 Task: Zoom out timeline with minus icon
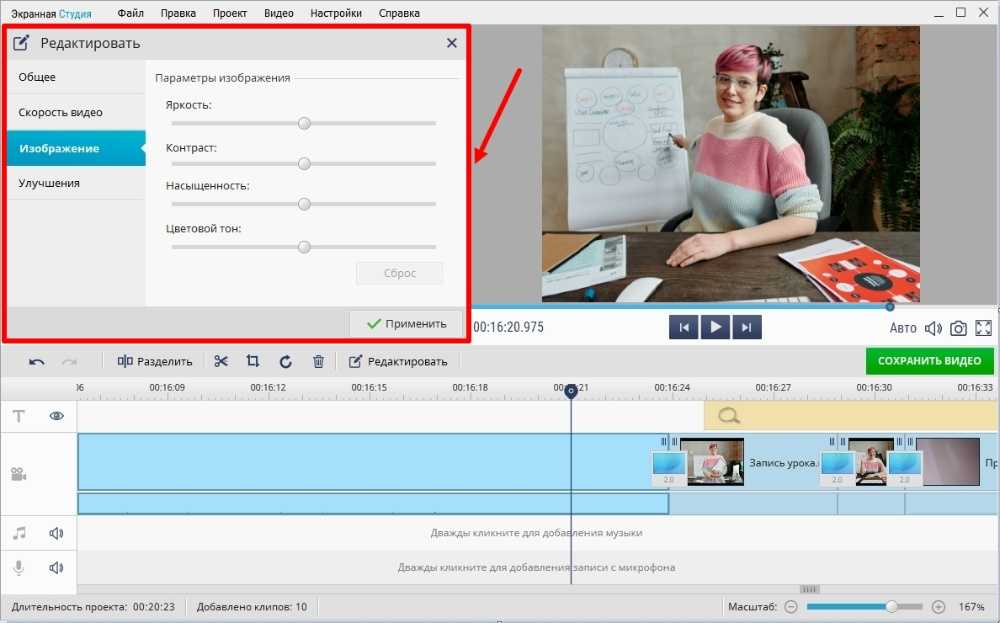pos(791,607)
